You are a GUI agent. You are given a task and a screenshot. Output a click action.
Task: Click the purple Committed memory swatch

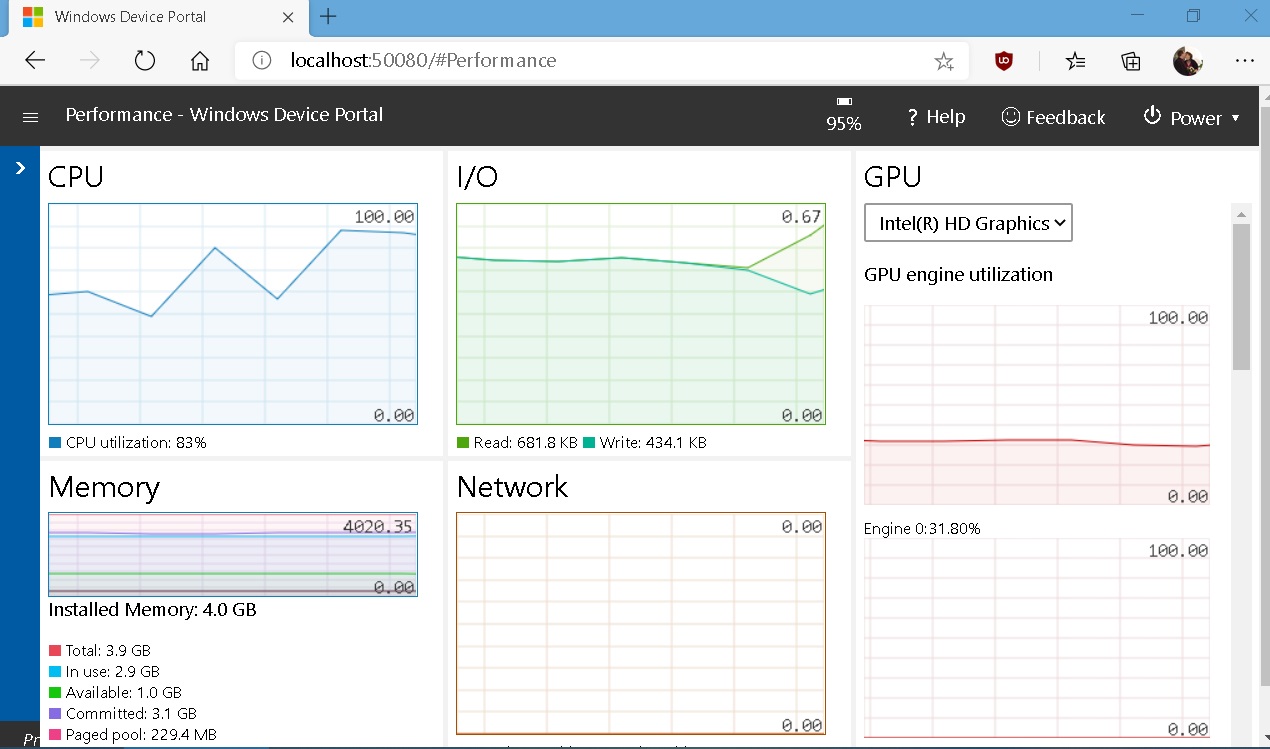point(55,714)
